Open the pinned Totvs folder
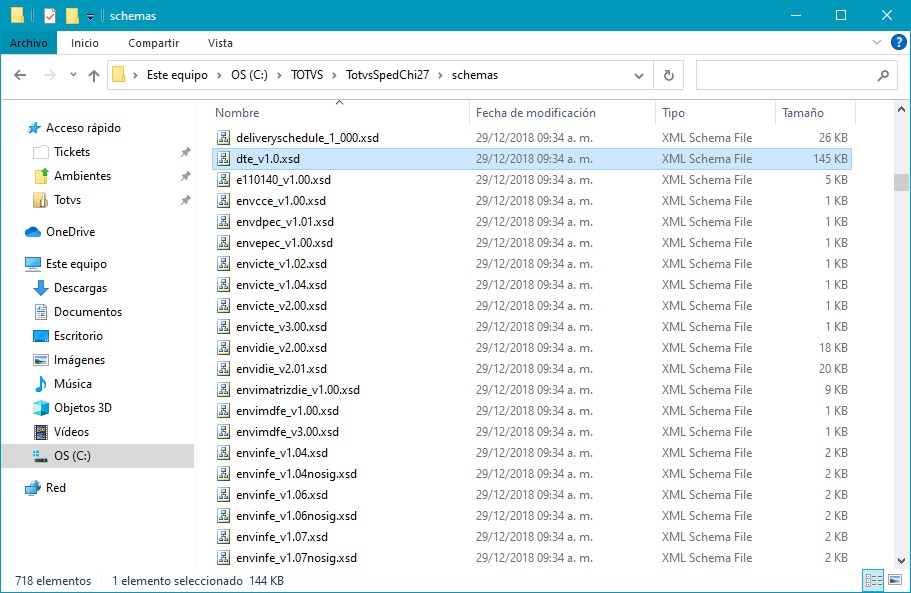The image size is (911, 593). coord(67,200)
